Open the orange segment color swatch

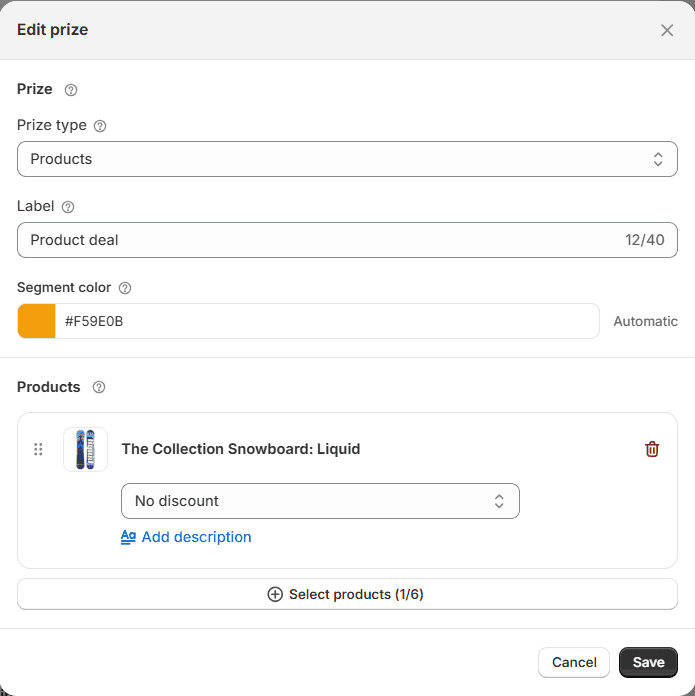(36, 321)
